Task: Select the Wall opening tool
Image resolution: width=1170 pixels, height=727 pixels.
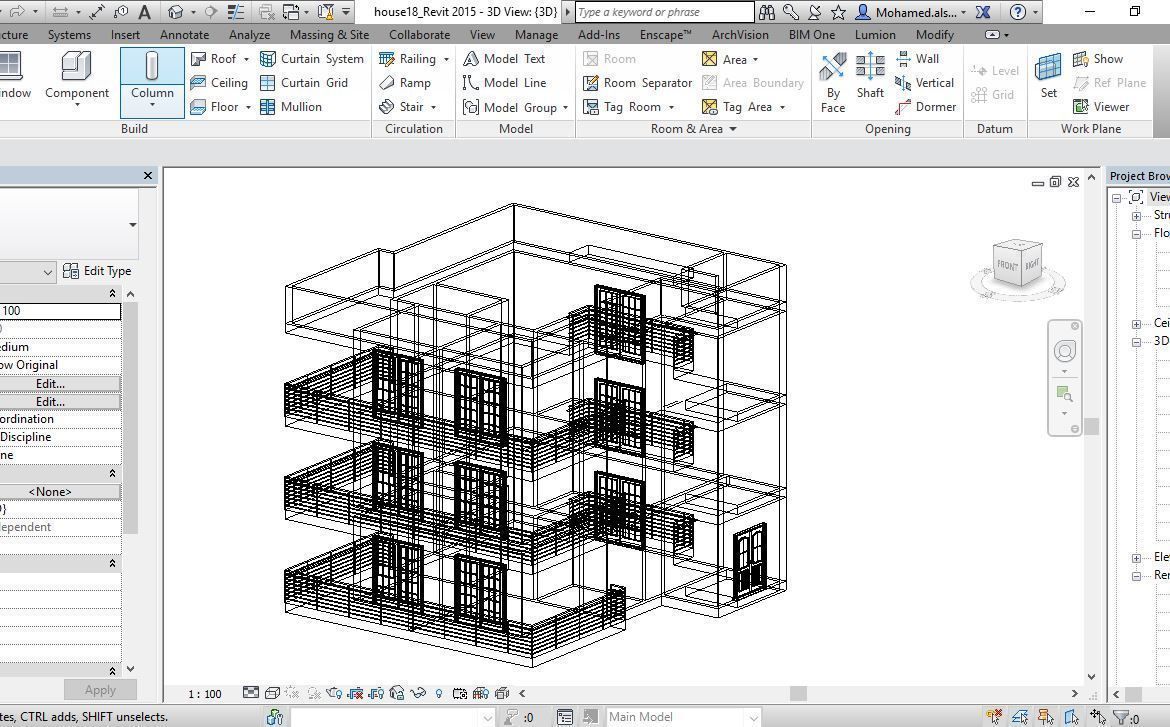Action: [x=918, y=59]
